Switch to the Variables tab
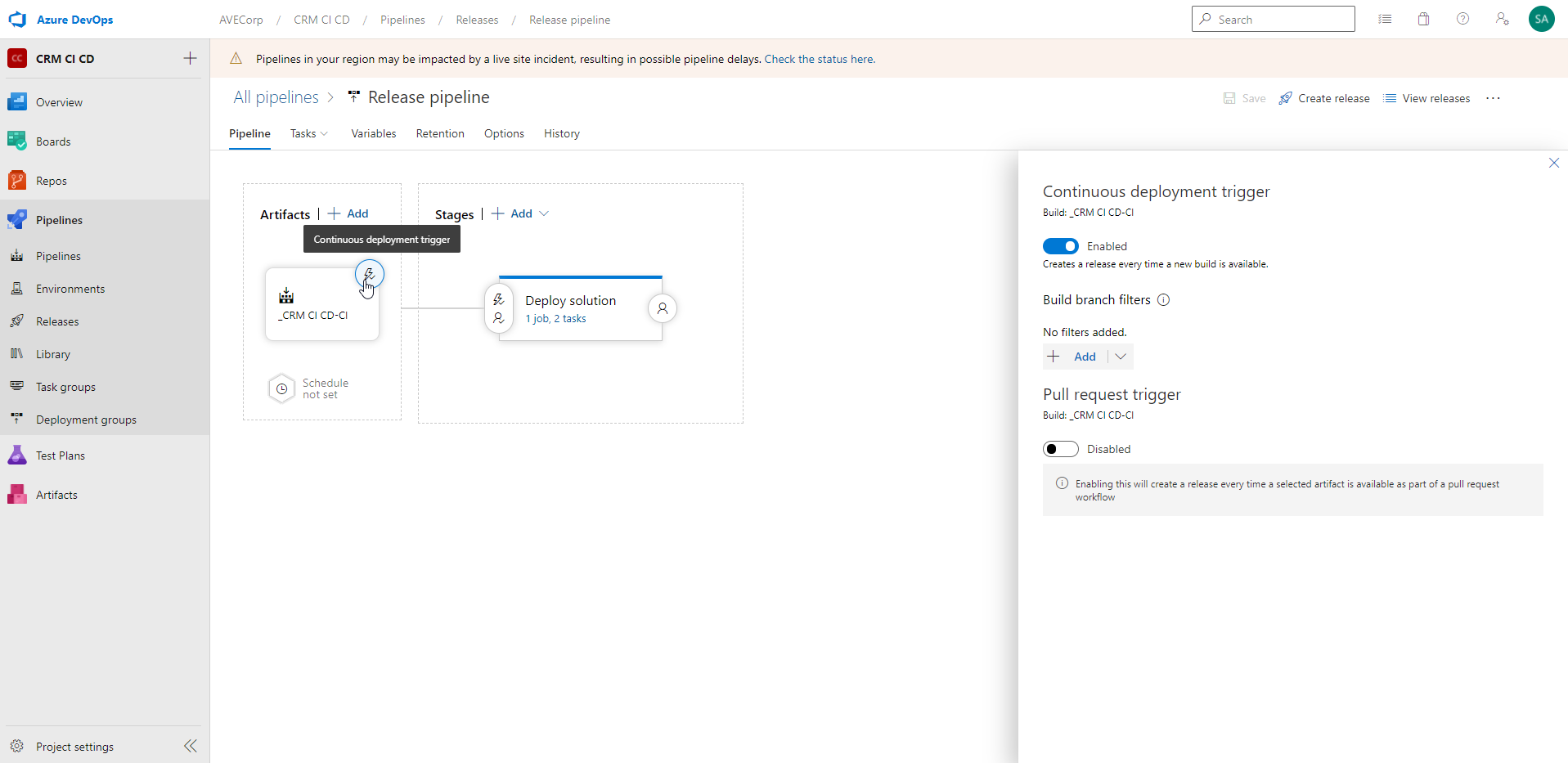The height and width of the screenshot is (763, 1568). (x=373, y=133)
